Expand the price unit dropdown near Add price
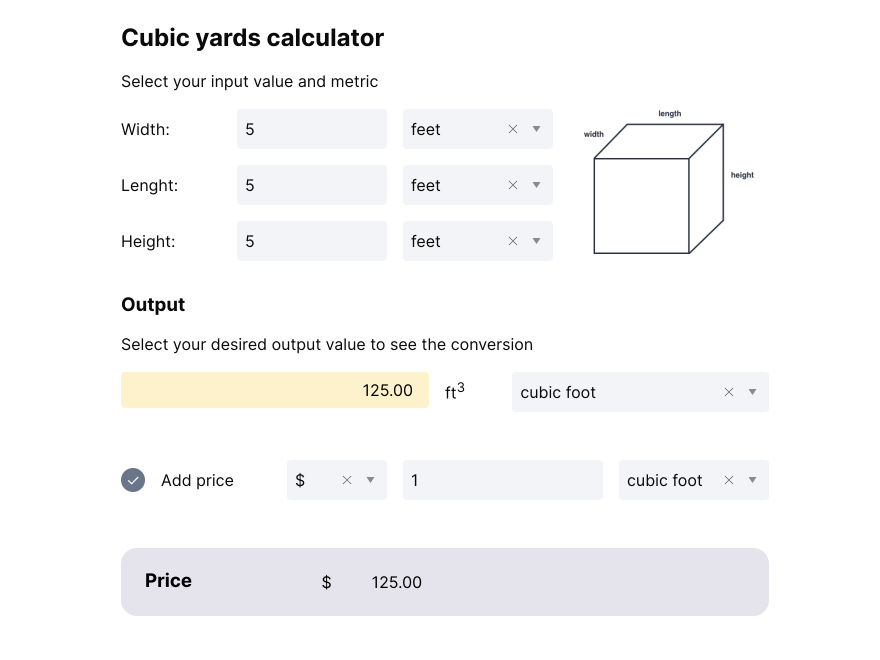Screen dimensions: 880x660 pos(752,480)
